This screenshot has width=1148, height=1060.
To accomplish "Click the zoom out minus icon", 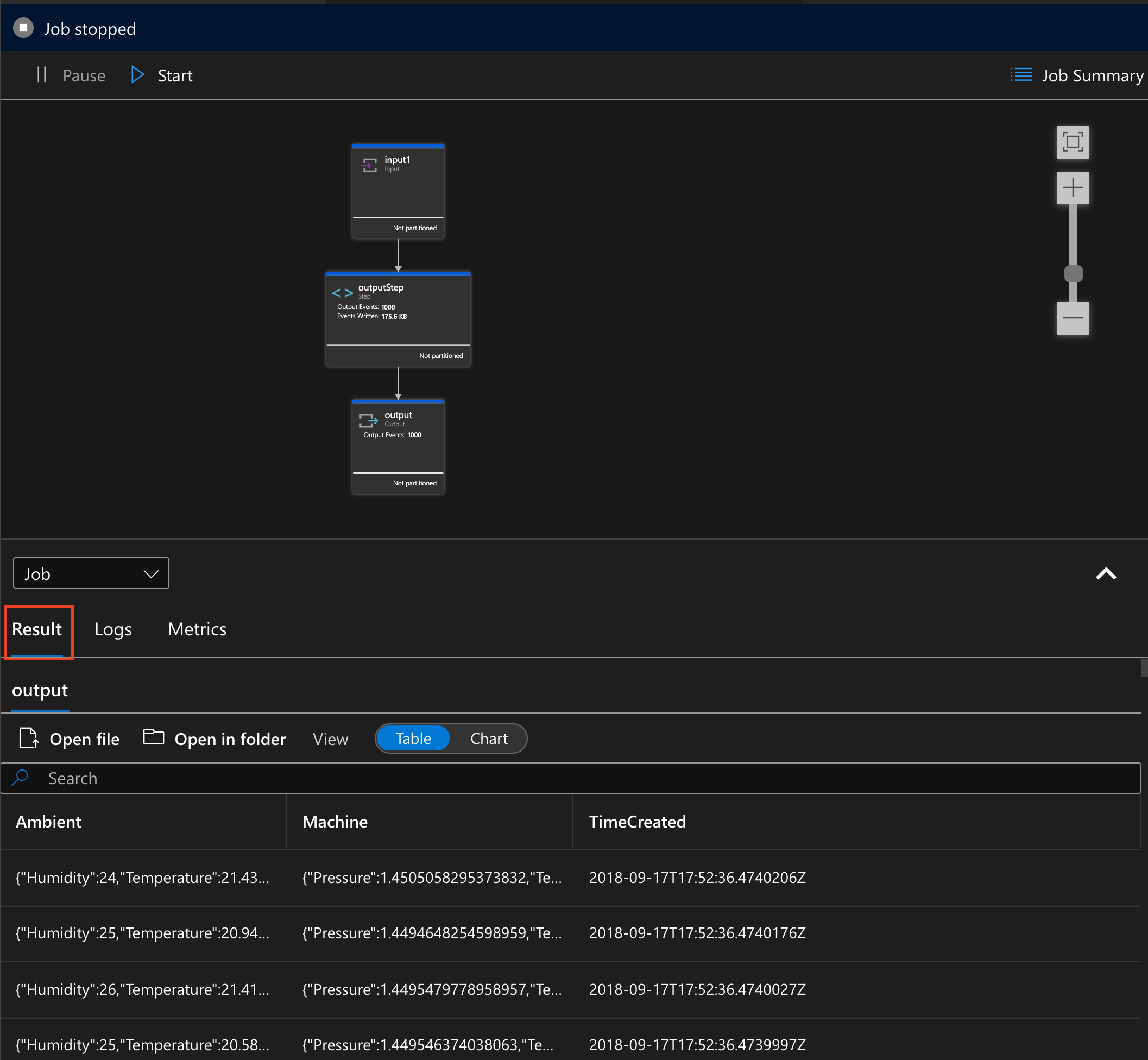I will 1075,319.
